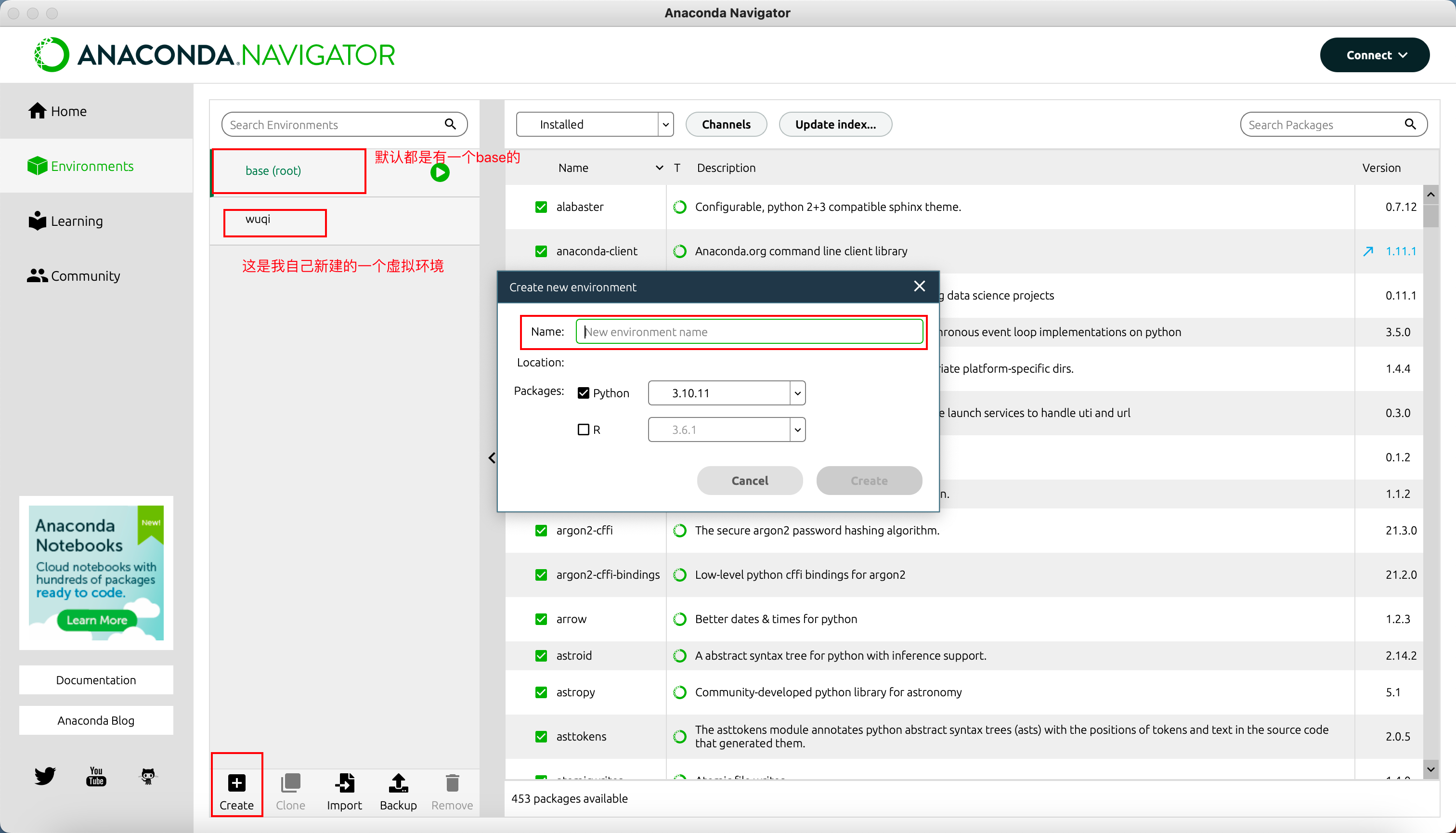Click the Update index button
1456x833 pixels.
click(836, 124)
